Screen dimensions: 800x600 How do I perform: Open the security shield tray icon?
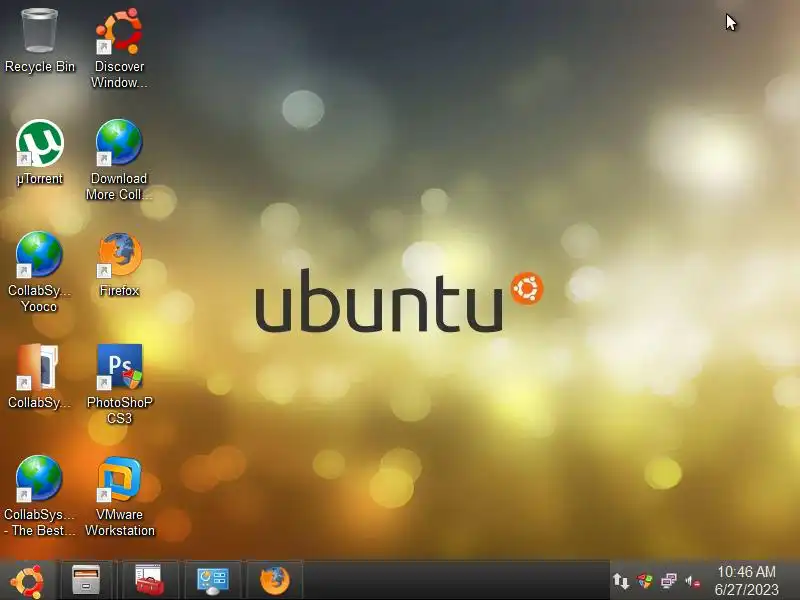tap(645, 581)
